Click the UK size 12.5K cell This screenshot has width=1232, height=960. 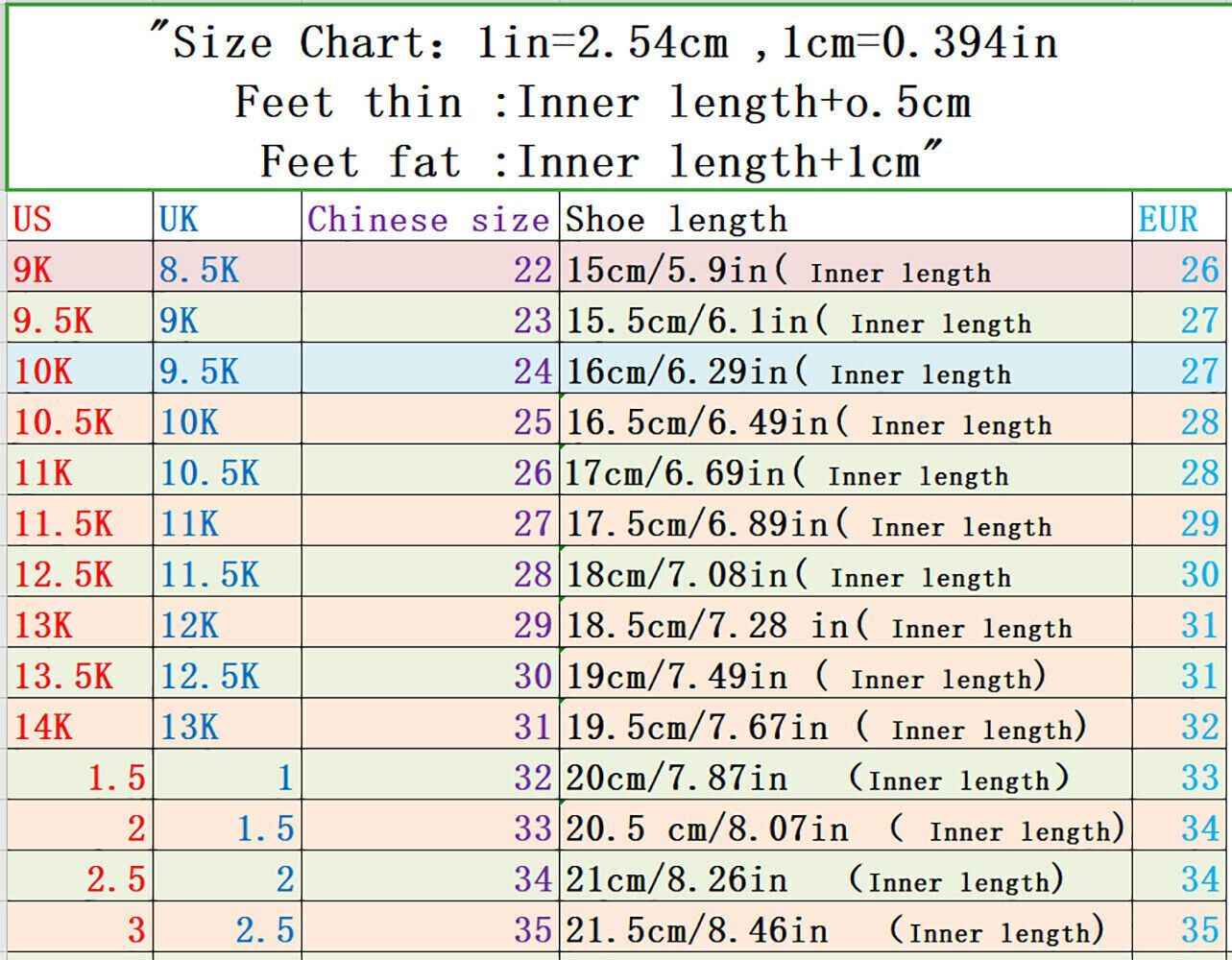point(227,676)
